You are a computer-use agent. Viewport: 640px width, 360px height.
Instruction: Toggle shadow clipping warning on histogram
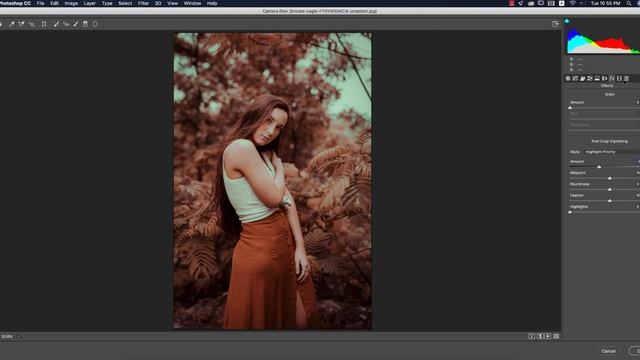click(x=567, y=21)
